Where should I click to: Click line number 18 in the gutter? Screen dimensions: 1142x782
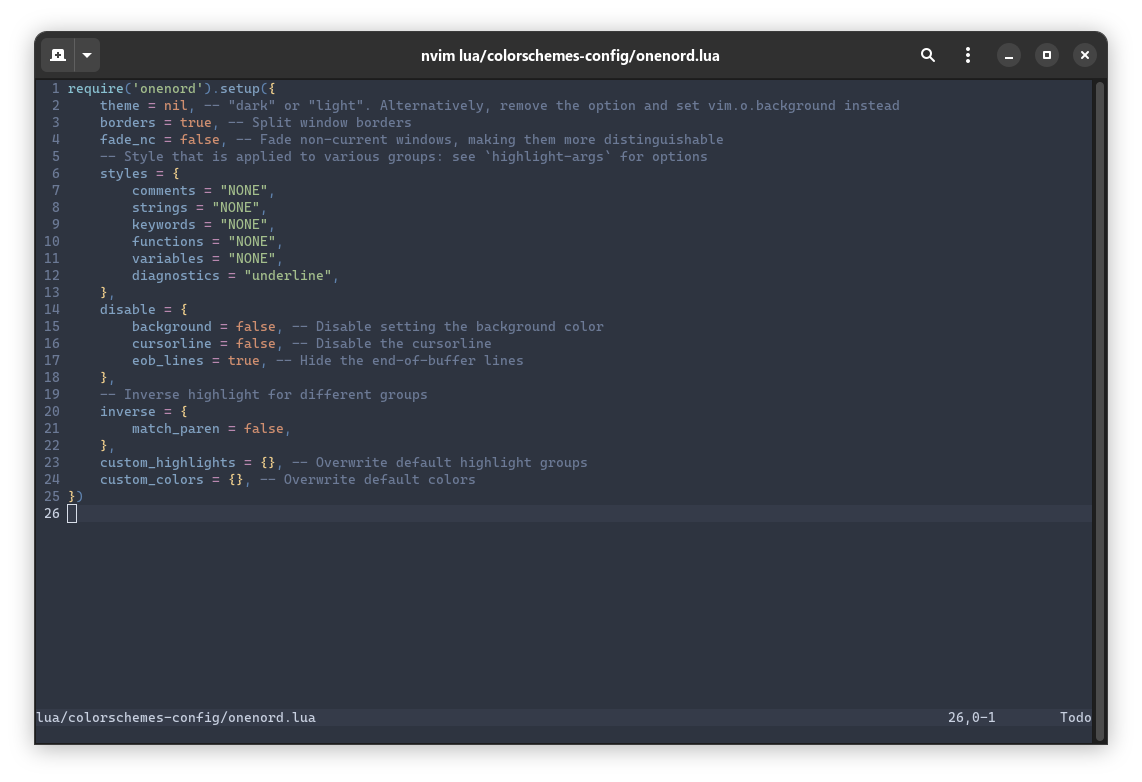click(52, 378)
